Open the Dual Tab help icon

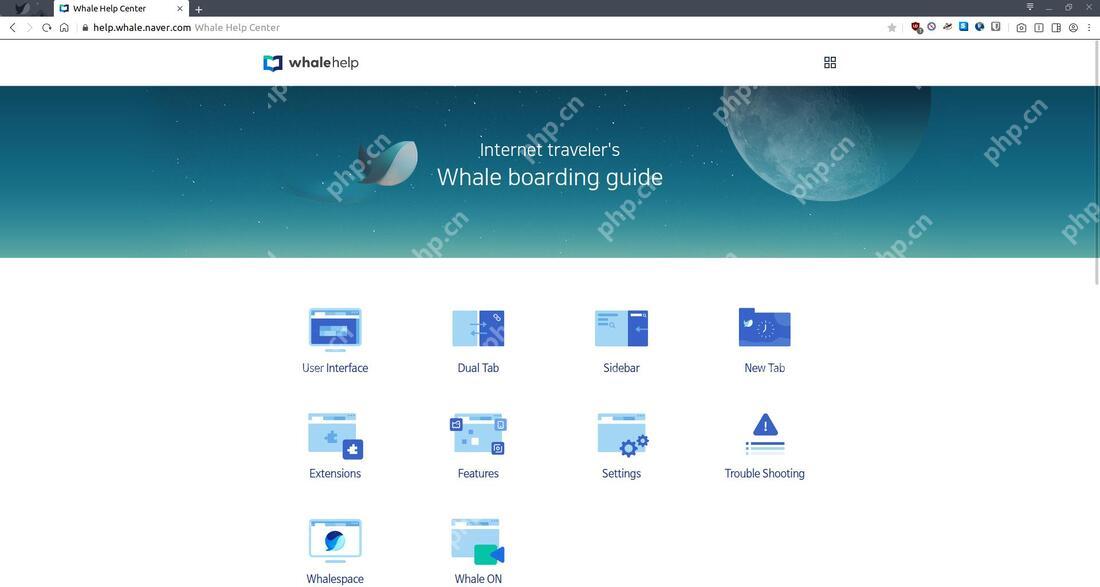[478, 328]
